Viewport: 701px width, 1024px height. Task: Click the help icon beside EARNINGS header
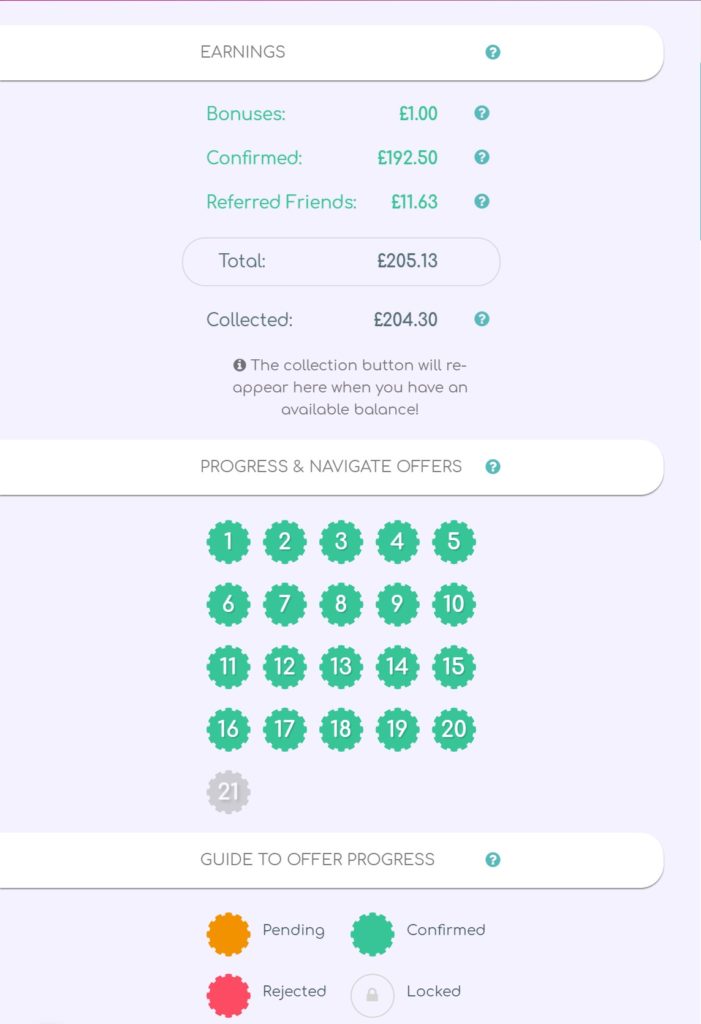(493, 52)
